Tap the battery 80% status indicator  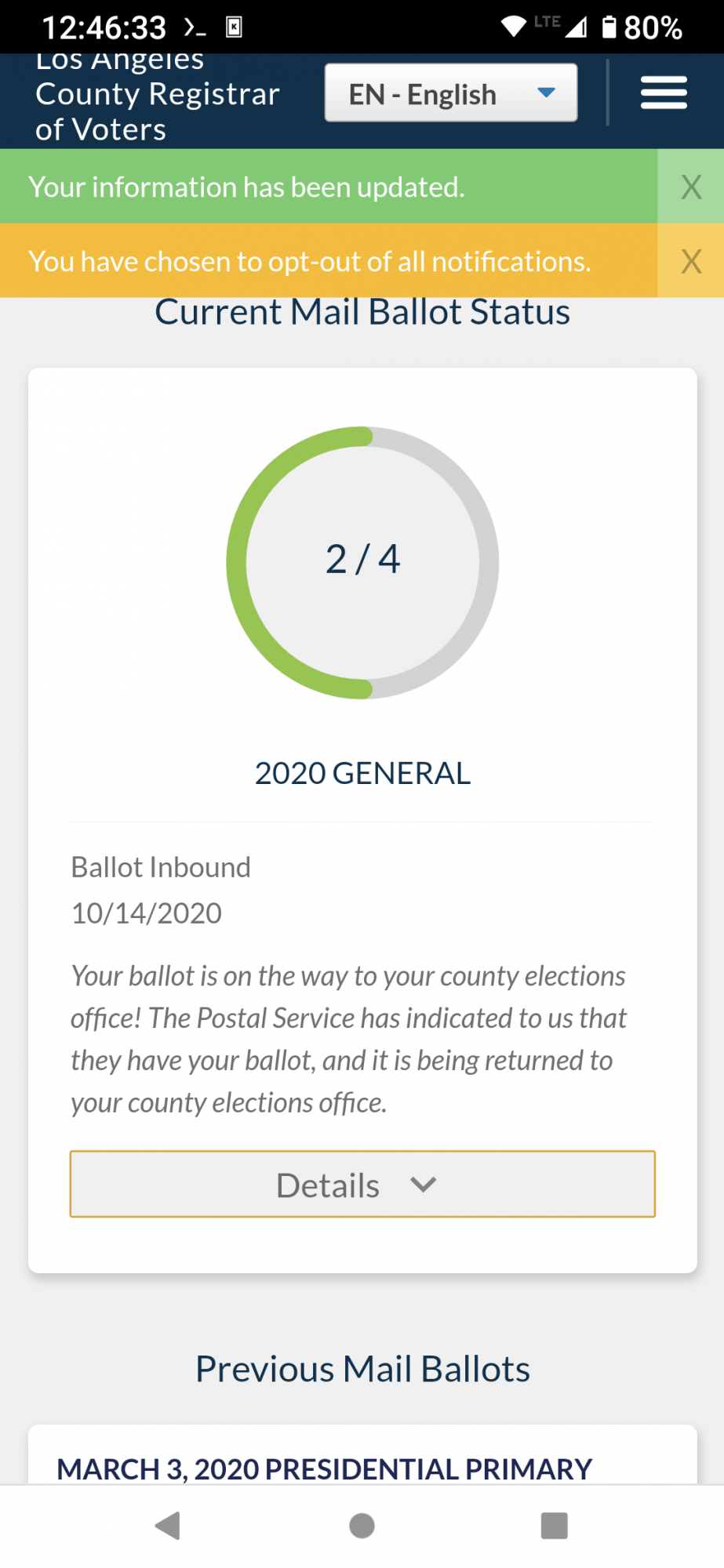point(642,27)
